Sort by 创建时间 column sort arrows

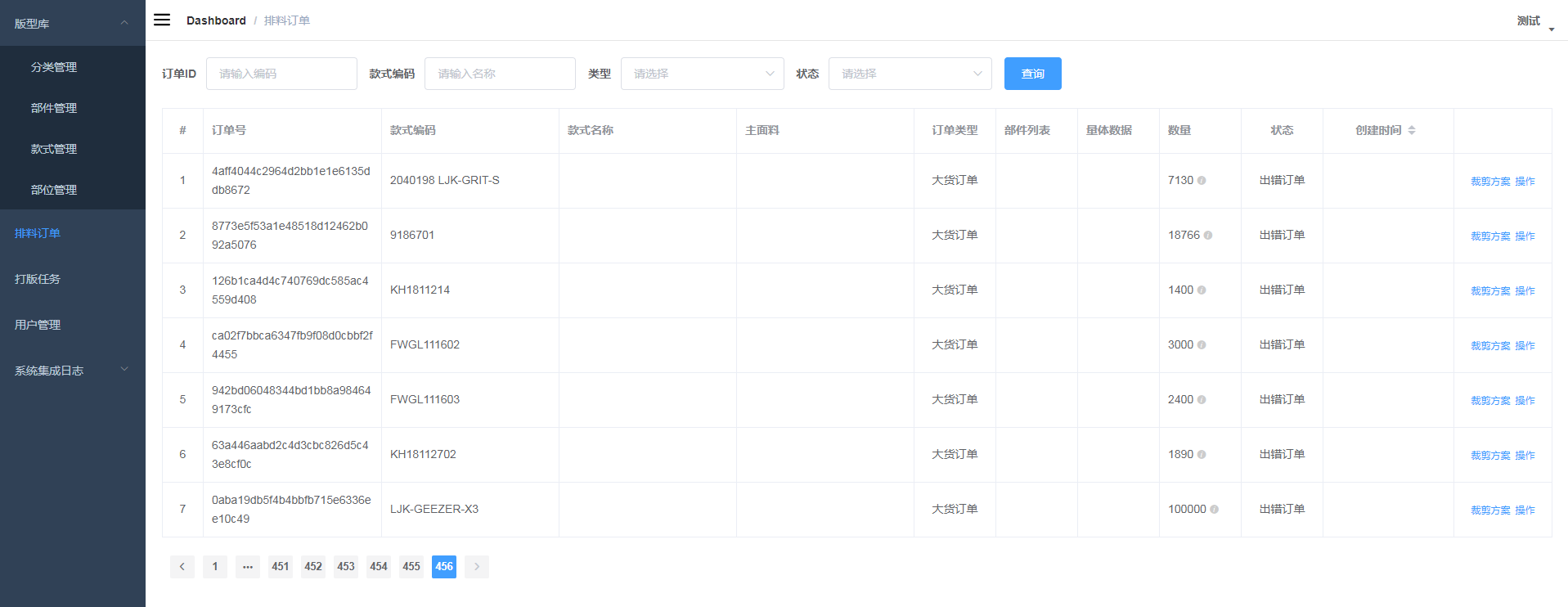pos(1412,130)
